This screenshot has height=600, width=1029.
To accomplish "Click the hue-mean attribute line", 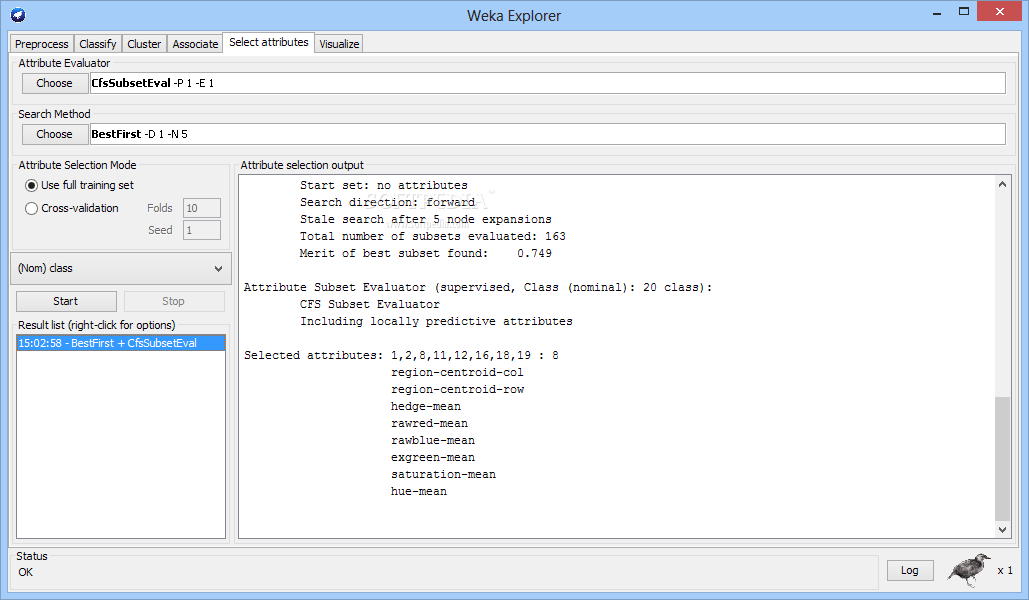I will click(x=419, y=492).
